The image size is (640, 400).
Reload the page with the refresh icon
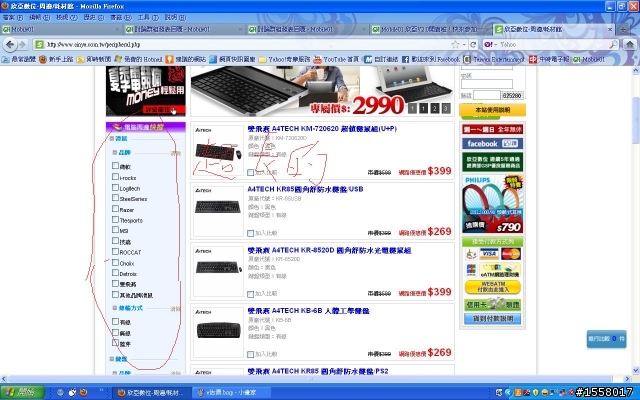pyautogui.click(x=473, y=44)
